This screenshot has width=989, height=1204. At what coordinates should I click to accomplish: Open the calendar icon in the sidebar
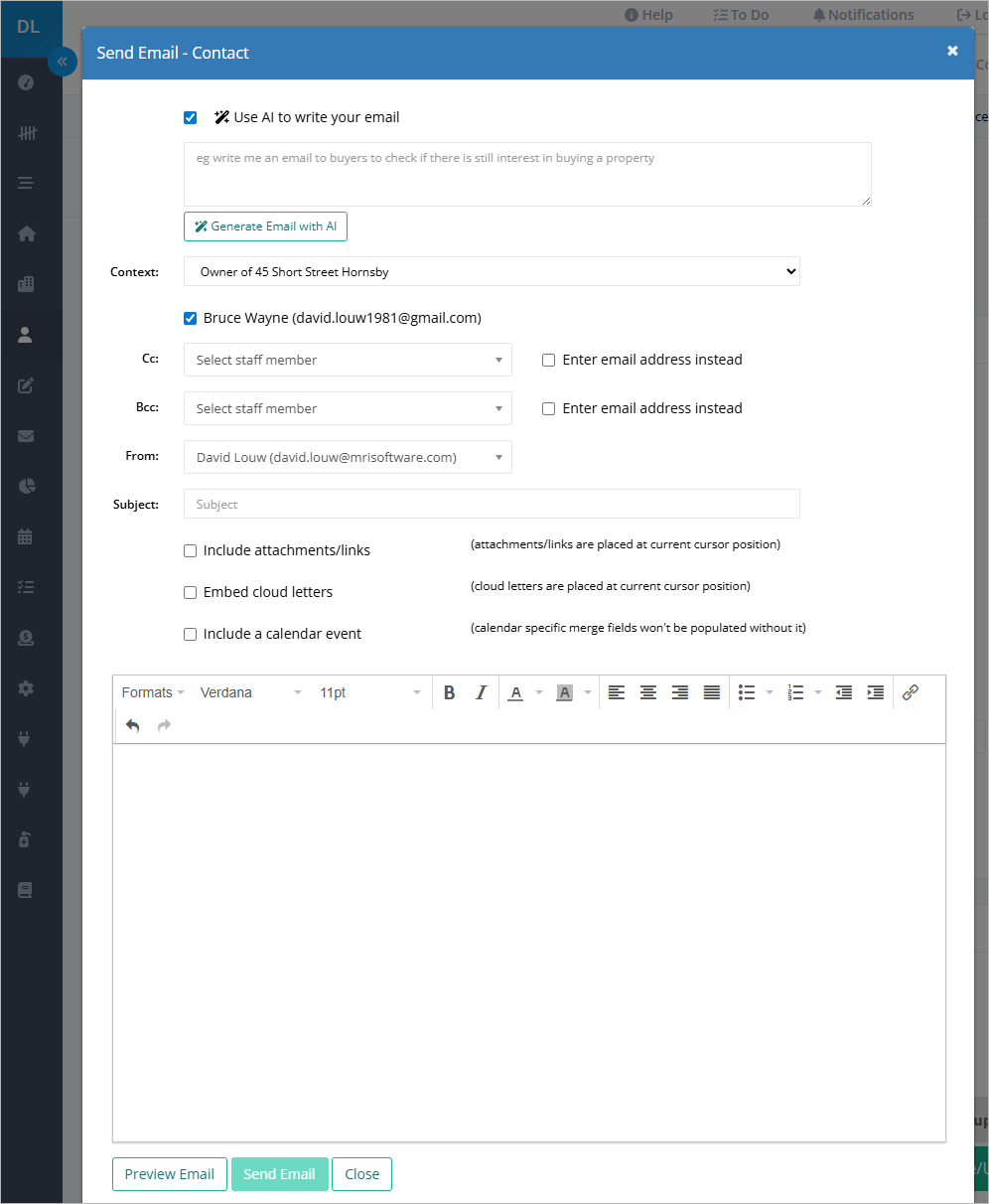(27, 536)
